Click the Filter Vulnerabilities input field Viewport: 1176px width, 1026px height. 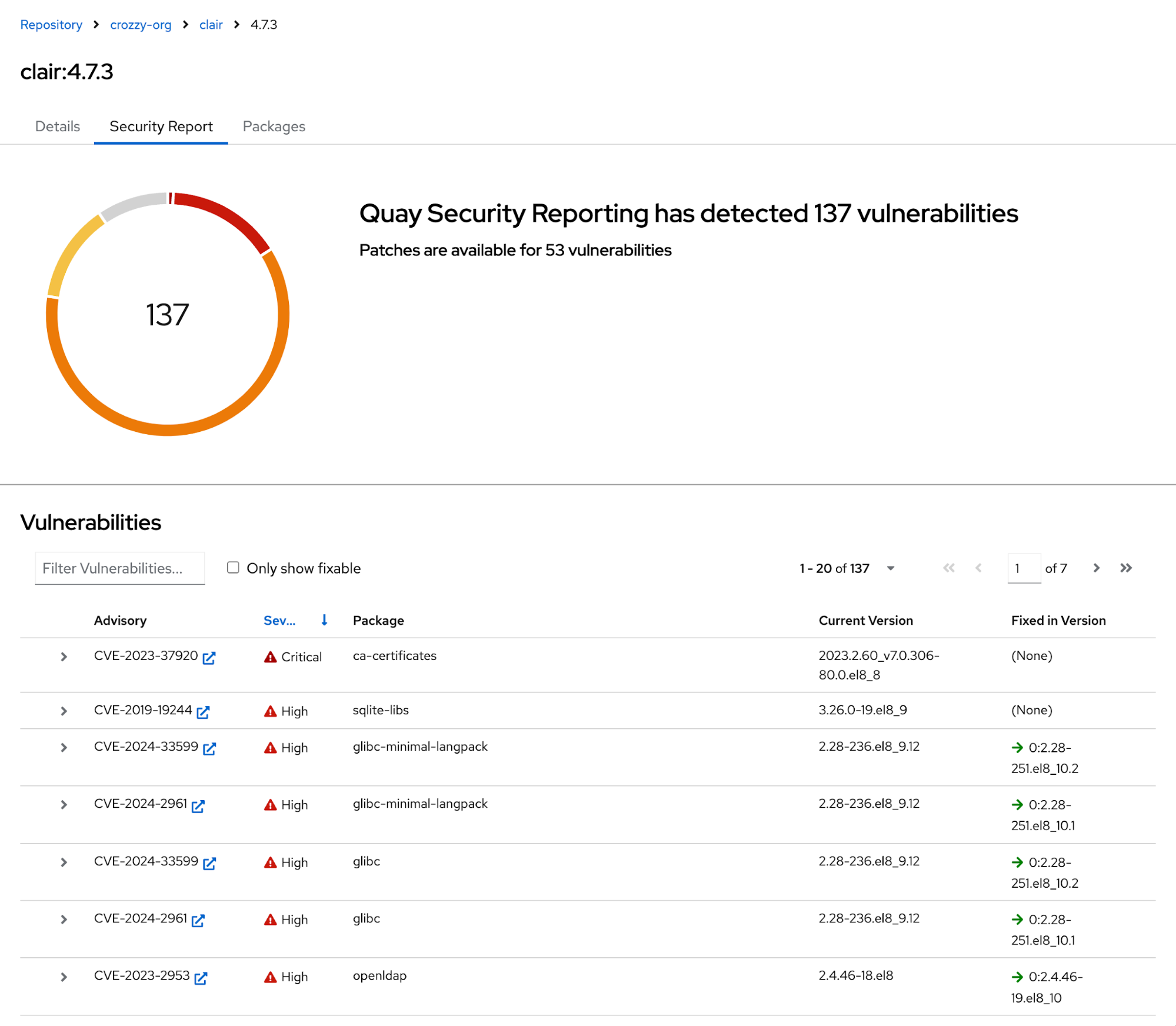120,568
